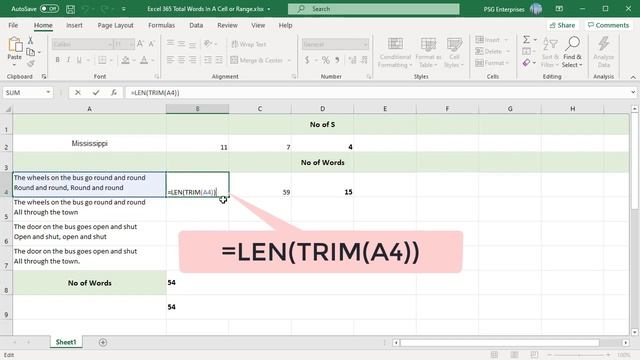Click the Name Box showing SUM
640x360 pixels.
click(28, 93)
